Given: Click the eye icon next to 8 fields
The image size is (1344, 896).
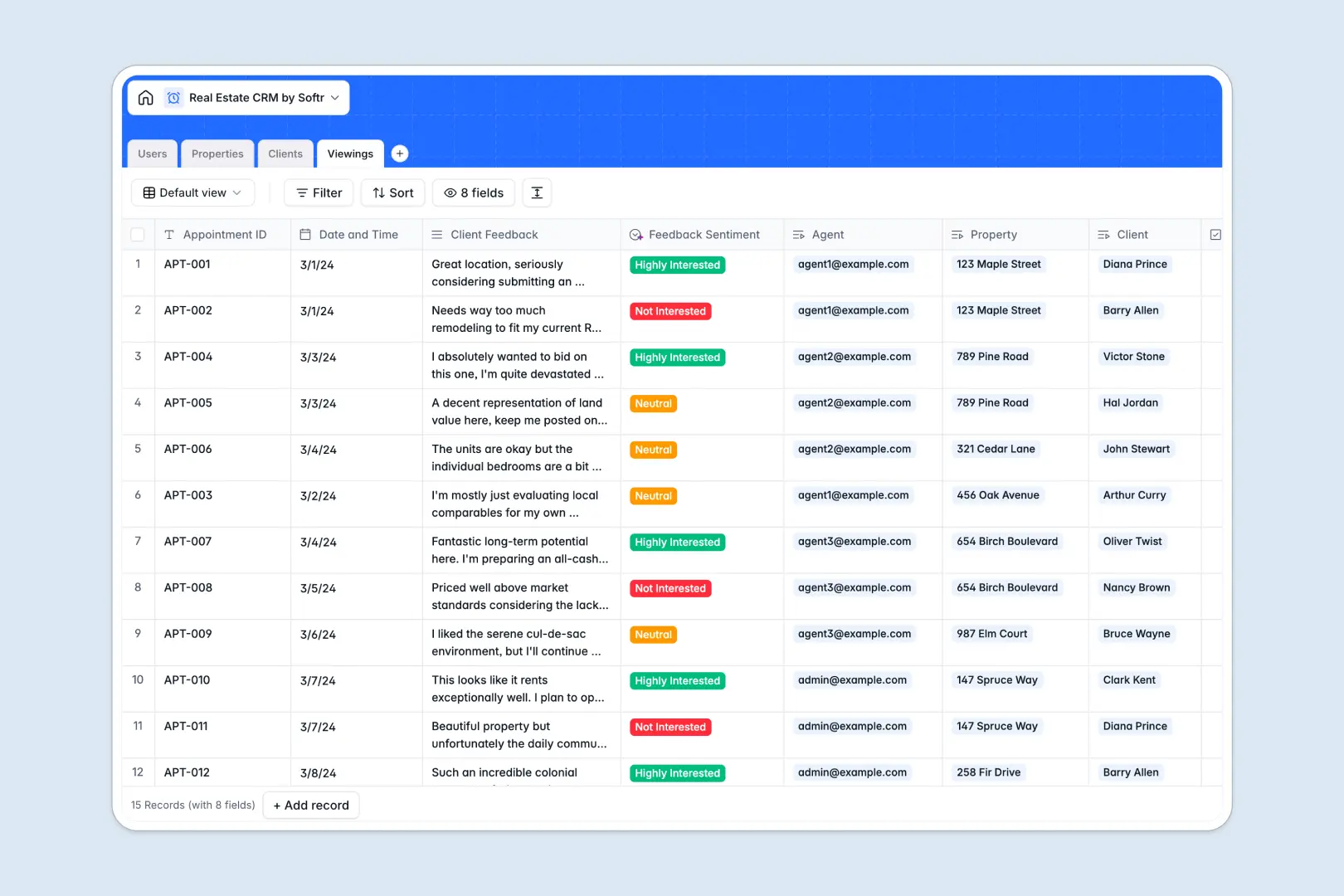Looking at the screenshot, I should click(x=449, y=192).
